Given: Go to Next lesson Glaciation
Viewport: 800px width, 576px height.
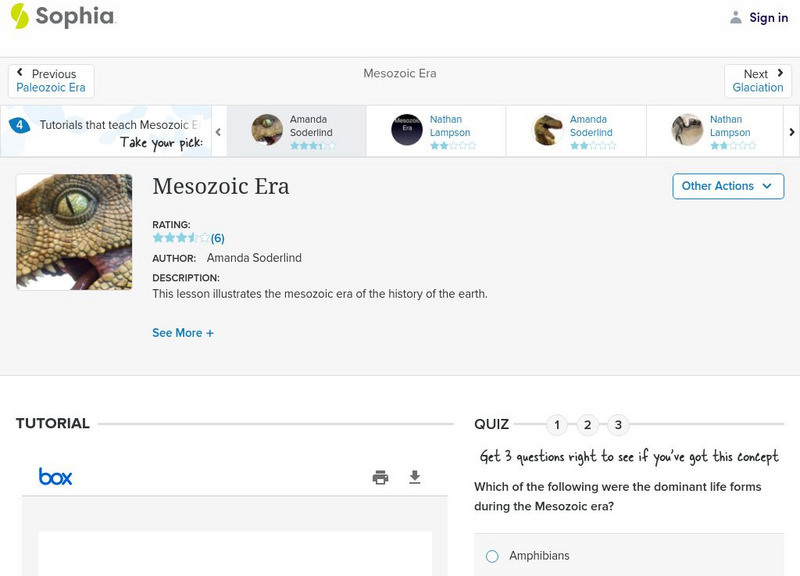Looking at the screenshot, I should [x=757, y=81].
